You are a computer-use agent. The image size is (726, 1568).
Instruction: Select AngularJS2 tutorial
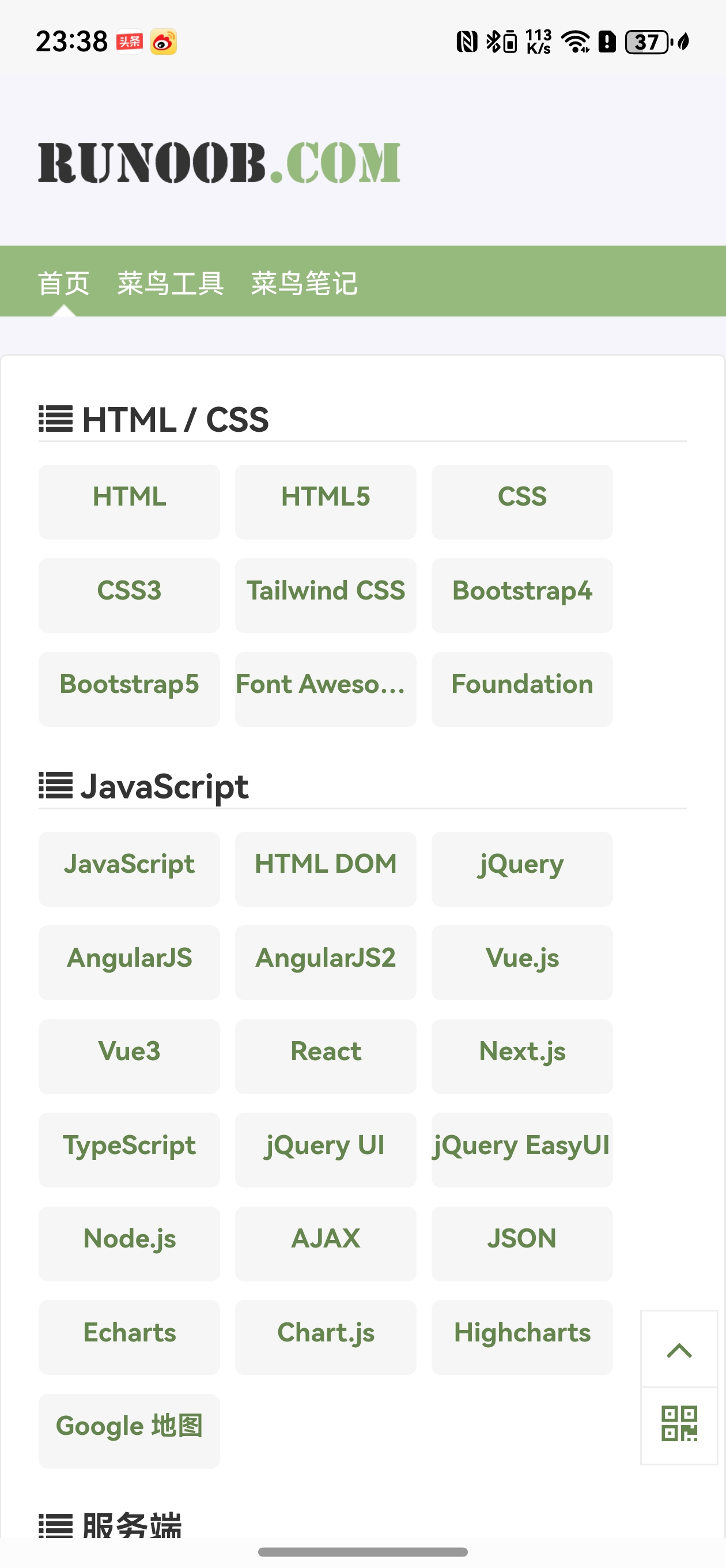coord(326,963)
